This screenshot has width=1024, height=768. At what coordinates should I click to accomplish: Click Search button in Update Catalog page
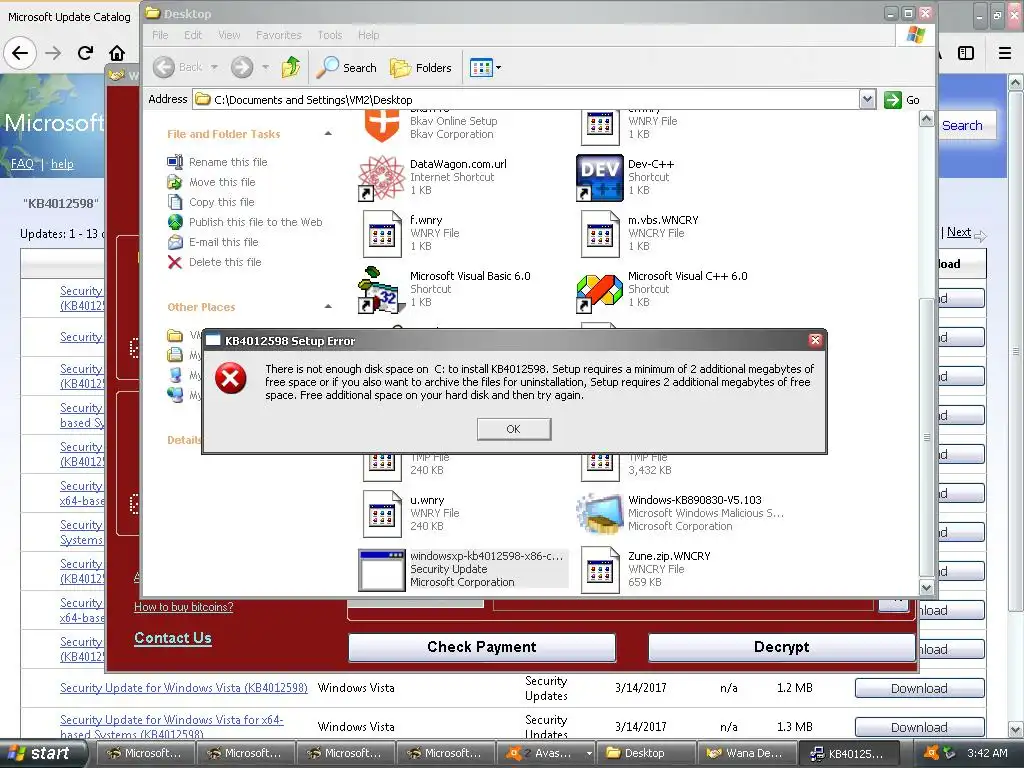(x=962, y=125)
